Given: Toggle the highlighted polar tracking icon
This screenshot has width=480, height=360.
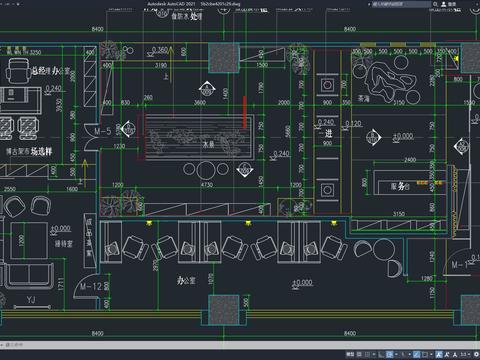Looking at the screenshot, I should [x=390, y=354].
